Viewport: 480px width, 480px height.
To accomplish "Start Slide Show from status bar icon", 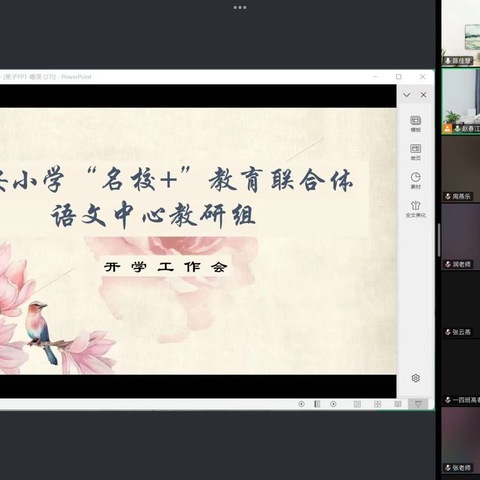I will point(418,404).
